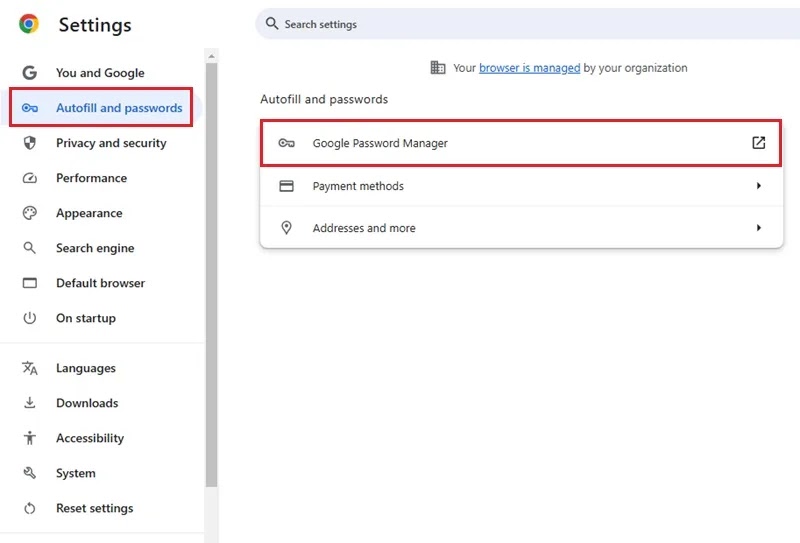Click the Accessibility person icon

pos(30,438)
